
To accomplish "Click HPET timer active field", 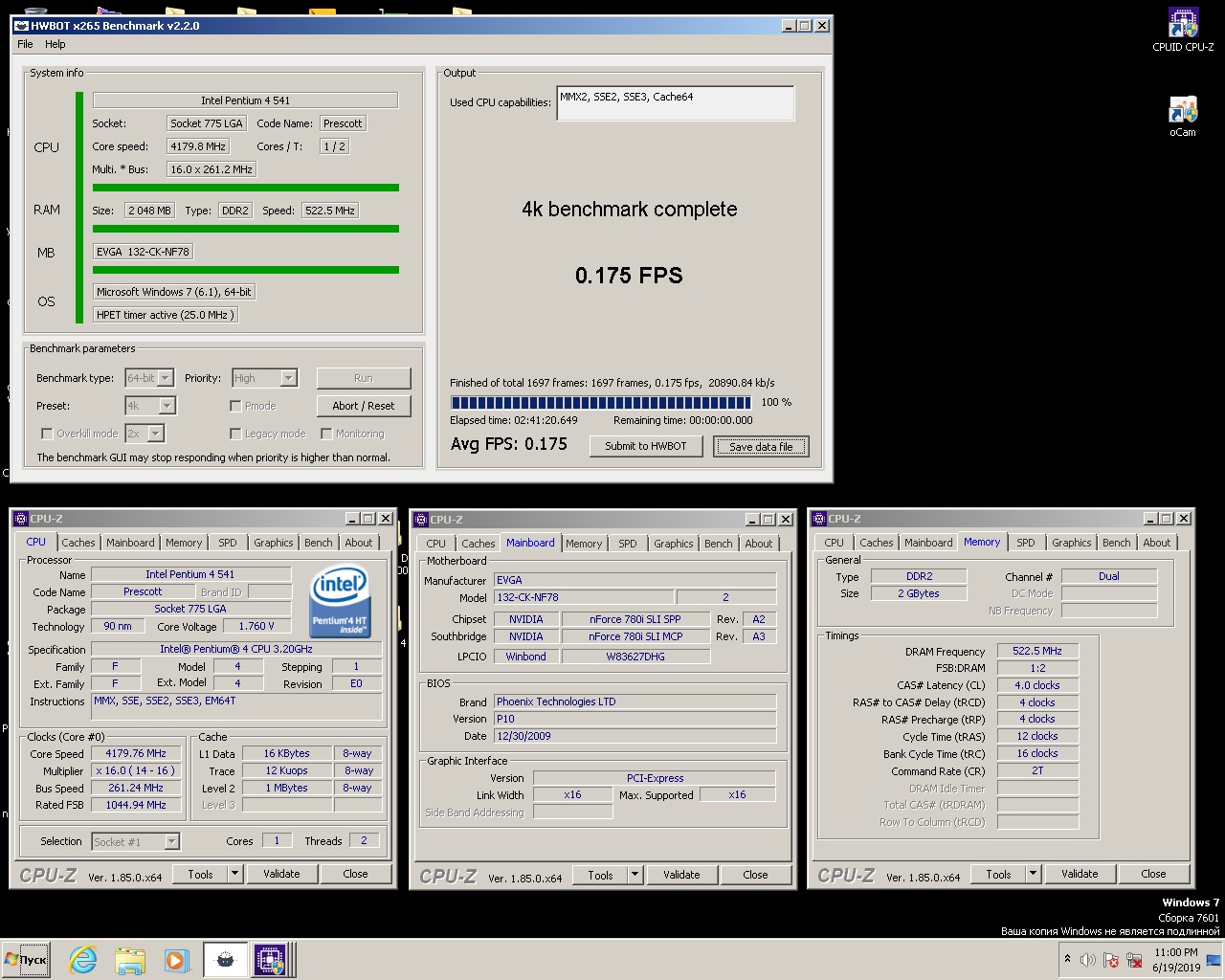I will tap(165, 315).
